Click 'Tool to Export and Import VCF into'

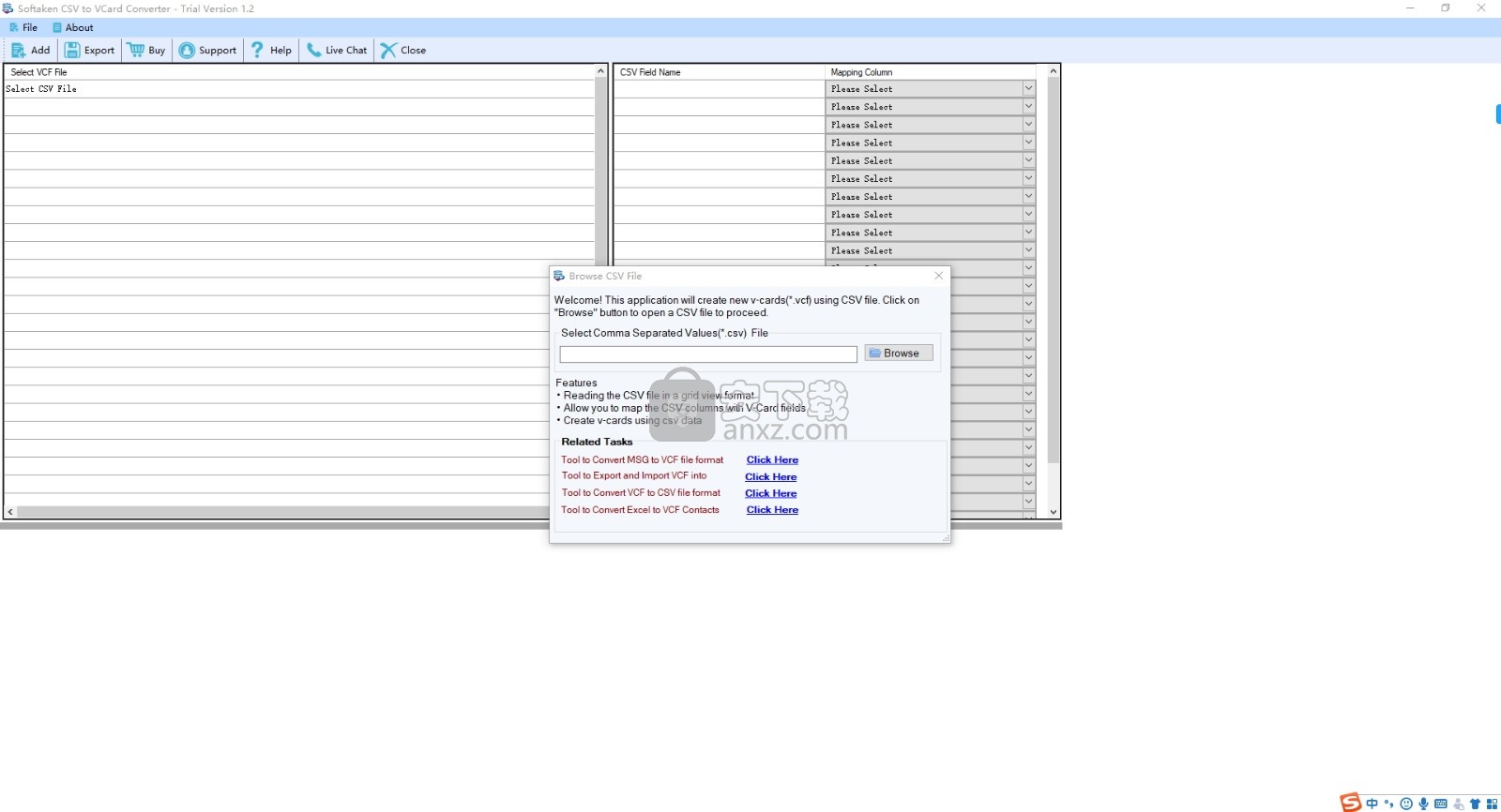tap(634, 476)
